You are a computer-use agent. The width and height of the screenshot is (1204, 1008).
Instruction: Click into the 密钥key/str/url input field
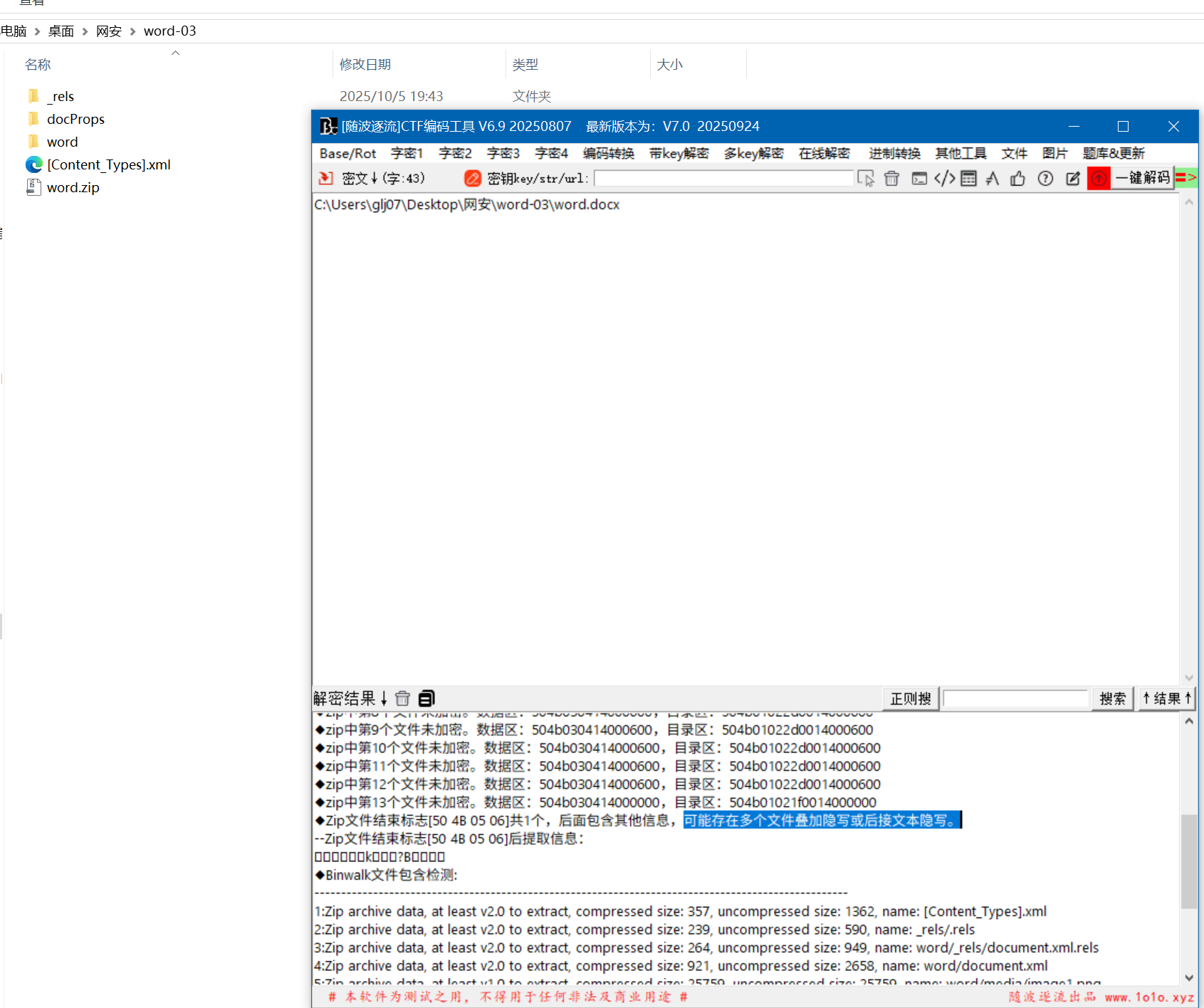[723, 179]
